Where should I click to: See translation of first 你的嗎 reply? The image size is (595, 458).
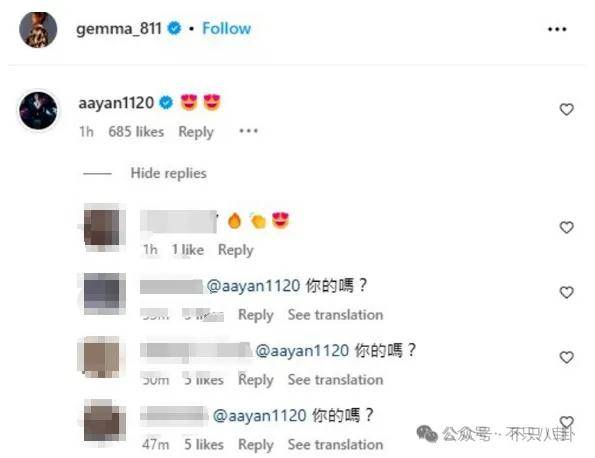click(x=335, y=315)
